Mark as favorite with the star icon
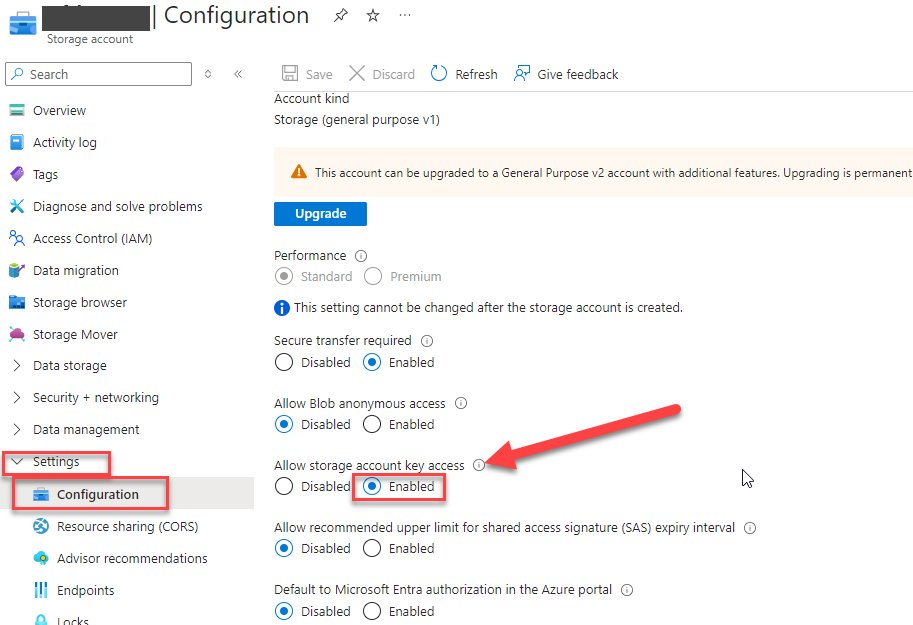This screenshot has height=625, width=913. coord(373,15)
